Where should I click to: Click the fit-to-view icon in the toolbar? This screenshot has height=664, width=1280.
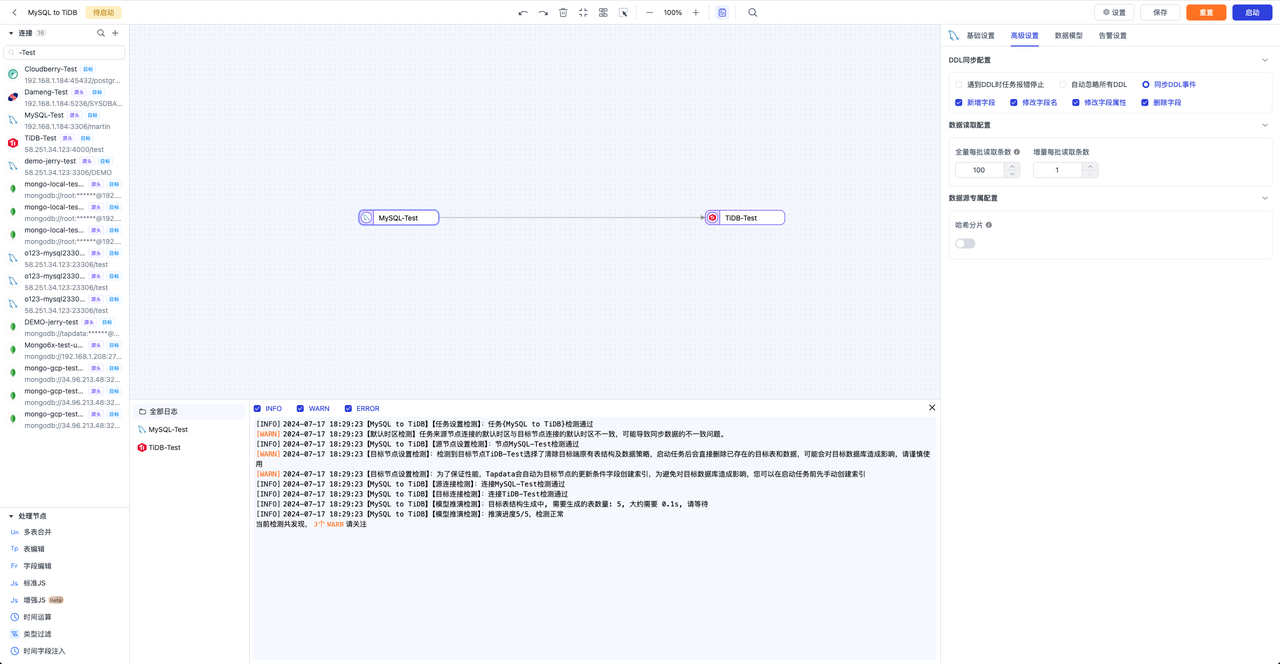coord(583,12)
